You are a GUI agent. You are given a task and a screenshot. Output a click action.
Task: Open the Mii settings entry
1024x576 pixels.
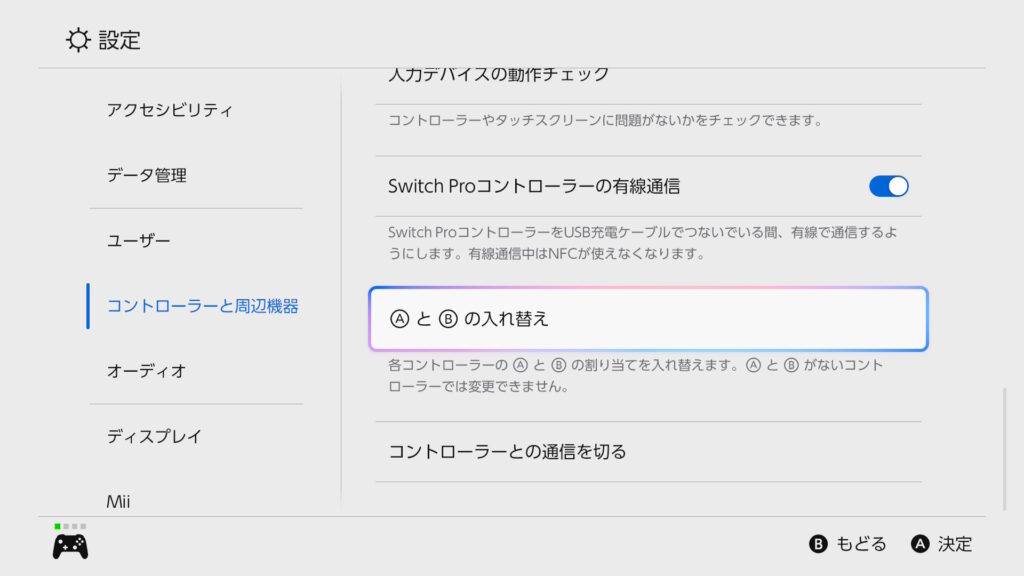(119, 501)
